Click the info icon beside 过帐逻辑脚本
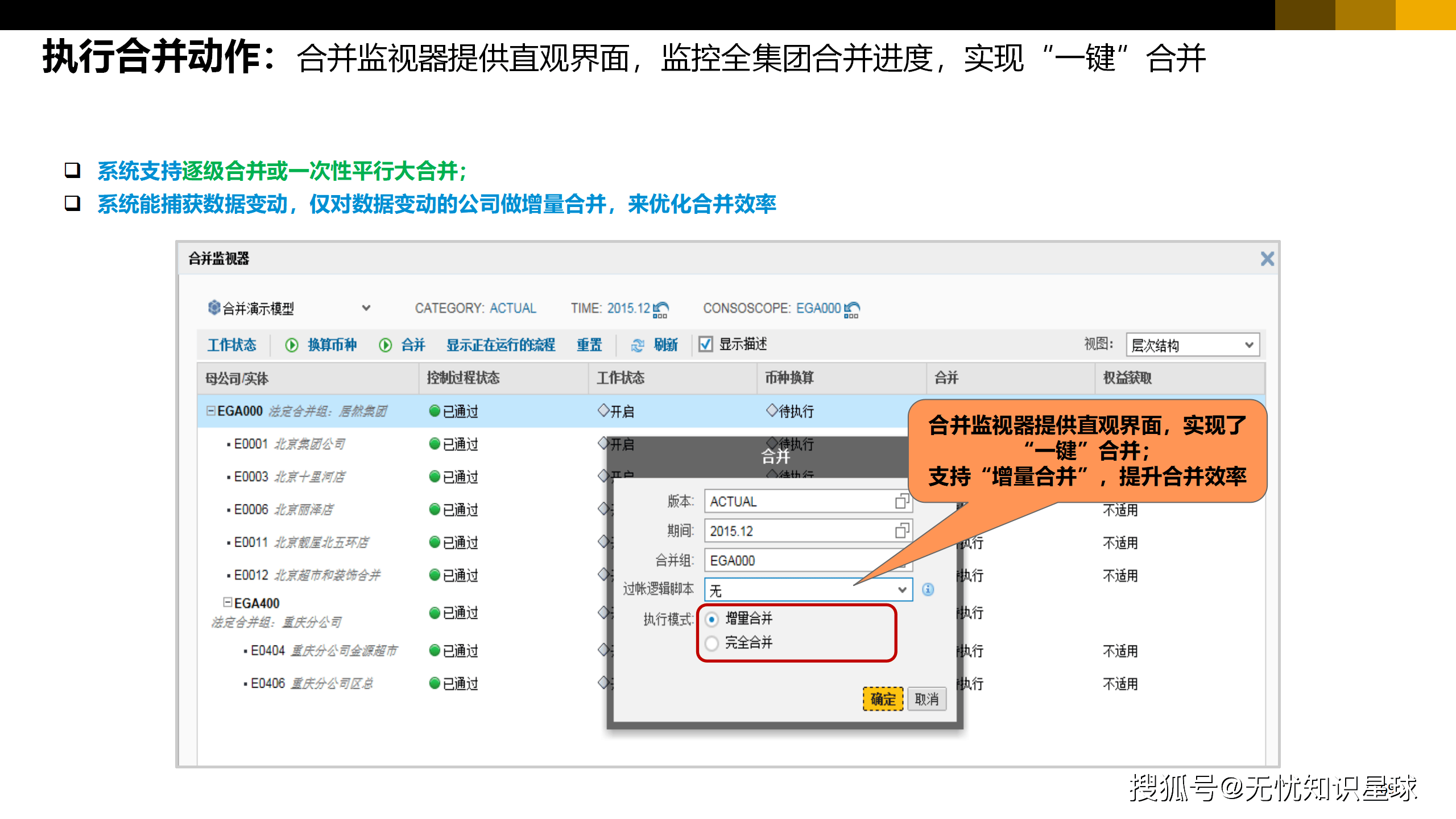Viewport: 1456px width, 819px height. pyautogui.click(x=928, y=589)
